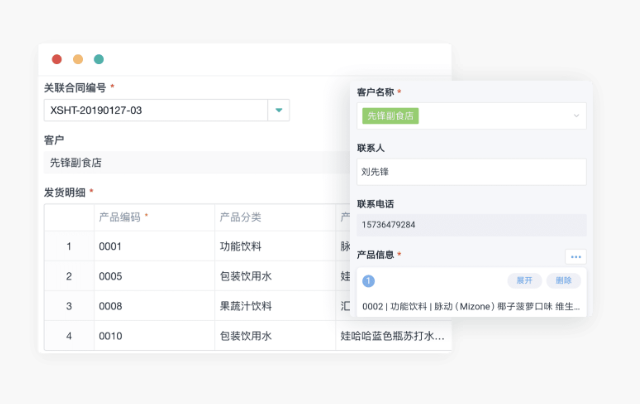The height and width of the screenshot is (404, 640).
Task: Click the 发货明细 section label
Action: [65, 192]
